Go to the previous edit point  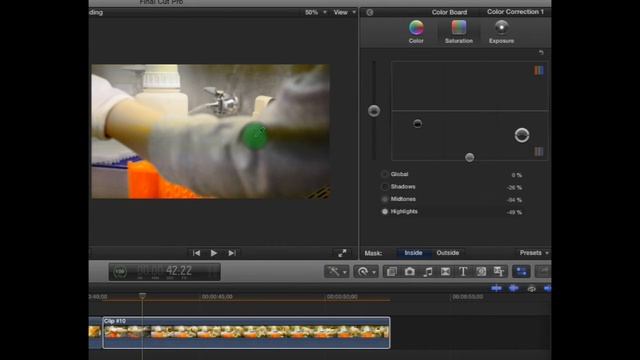(196, 253)
